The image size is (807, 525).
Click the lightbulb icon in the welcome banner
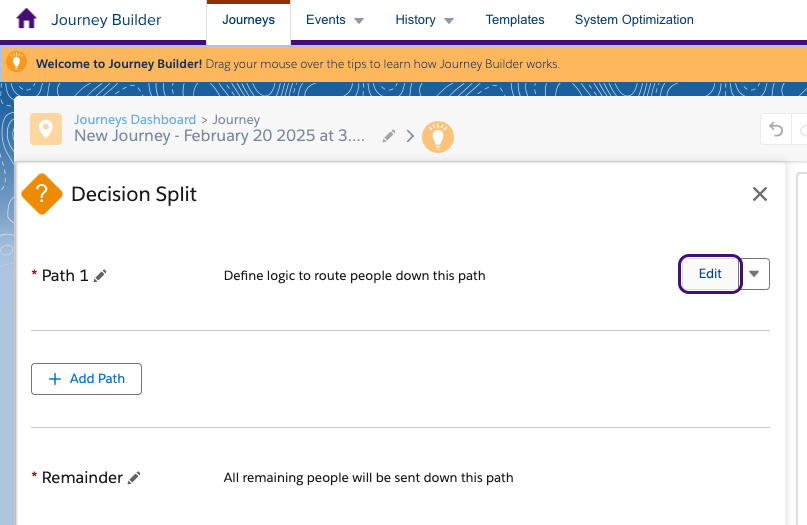pyautogui.click(x=16, y=63)
